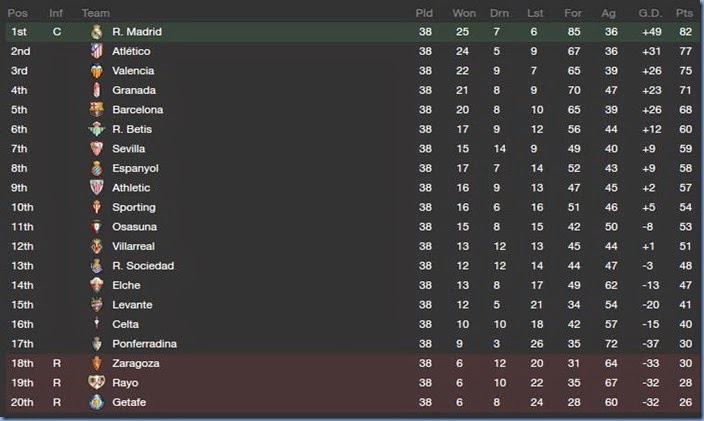
Task: Click the Barcelona club crest icon
Action: 97,110
